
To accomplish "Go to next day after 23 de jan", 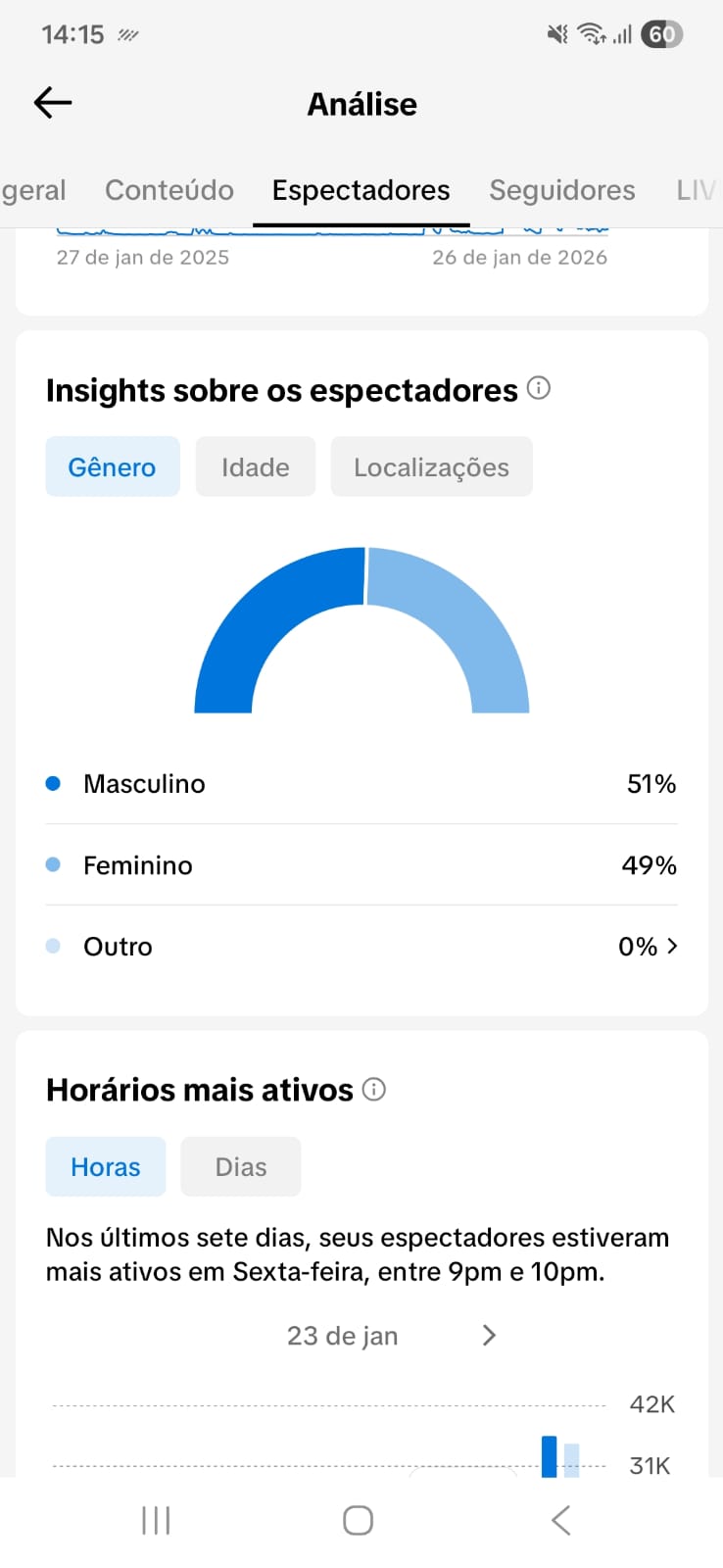I will (490, 1336).
